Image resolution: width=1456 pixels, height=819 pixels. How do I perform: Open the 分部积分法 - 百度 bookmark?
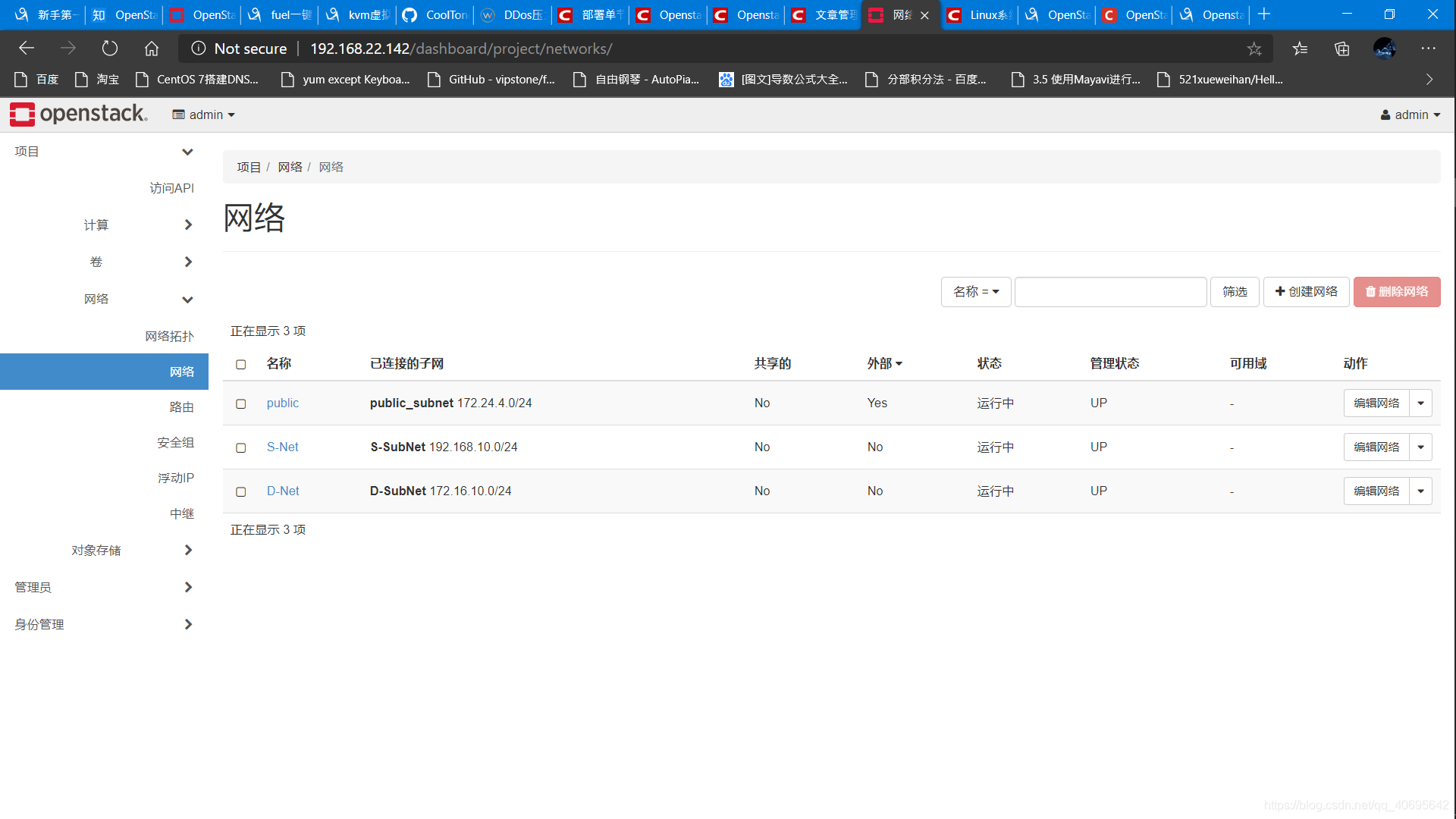pos(926,80)
